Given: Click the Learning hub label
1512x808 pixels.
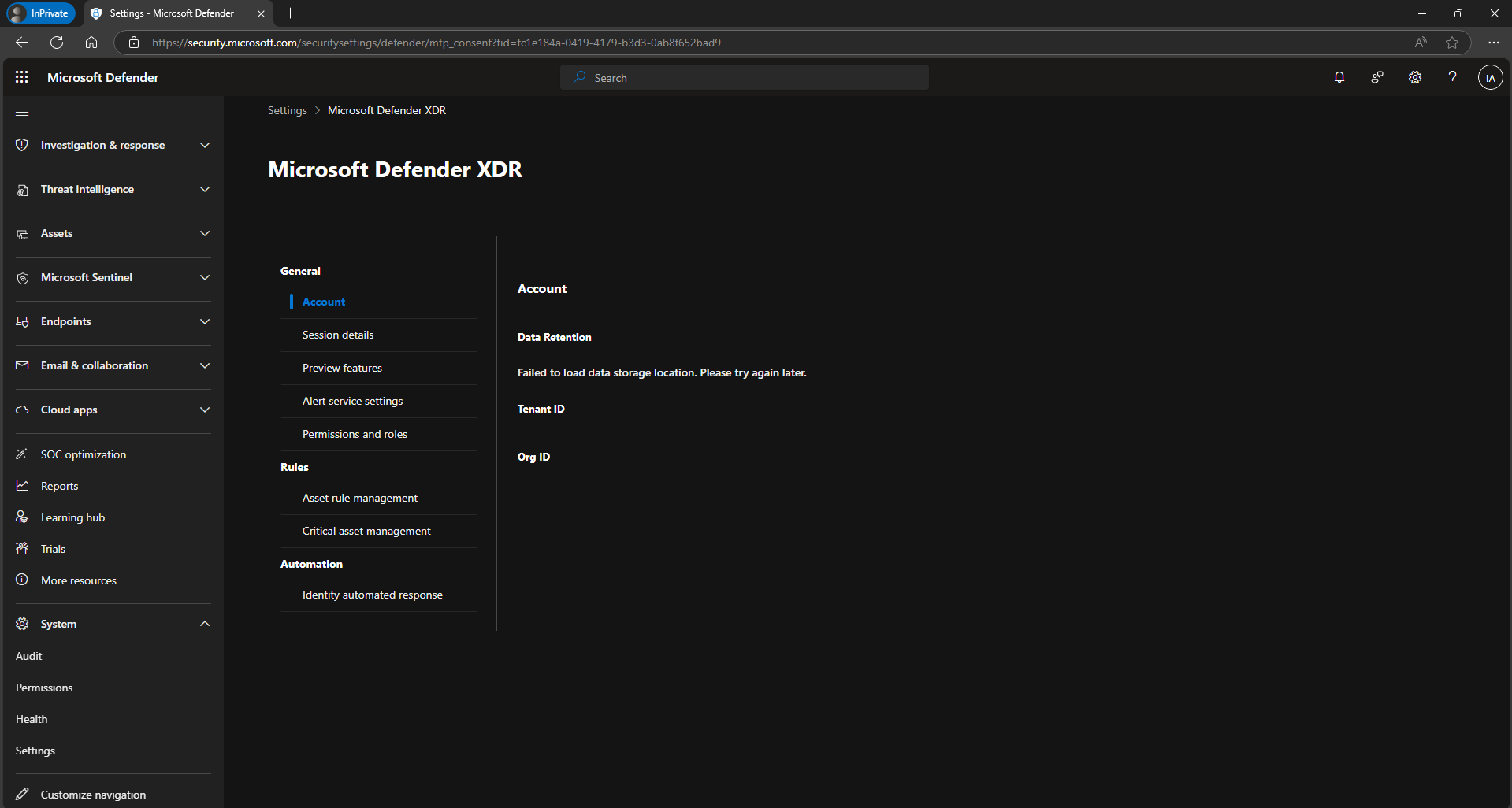Looking at the screenshot, I should [72, 517].
